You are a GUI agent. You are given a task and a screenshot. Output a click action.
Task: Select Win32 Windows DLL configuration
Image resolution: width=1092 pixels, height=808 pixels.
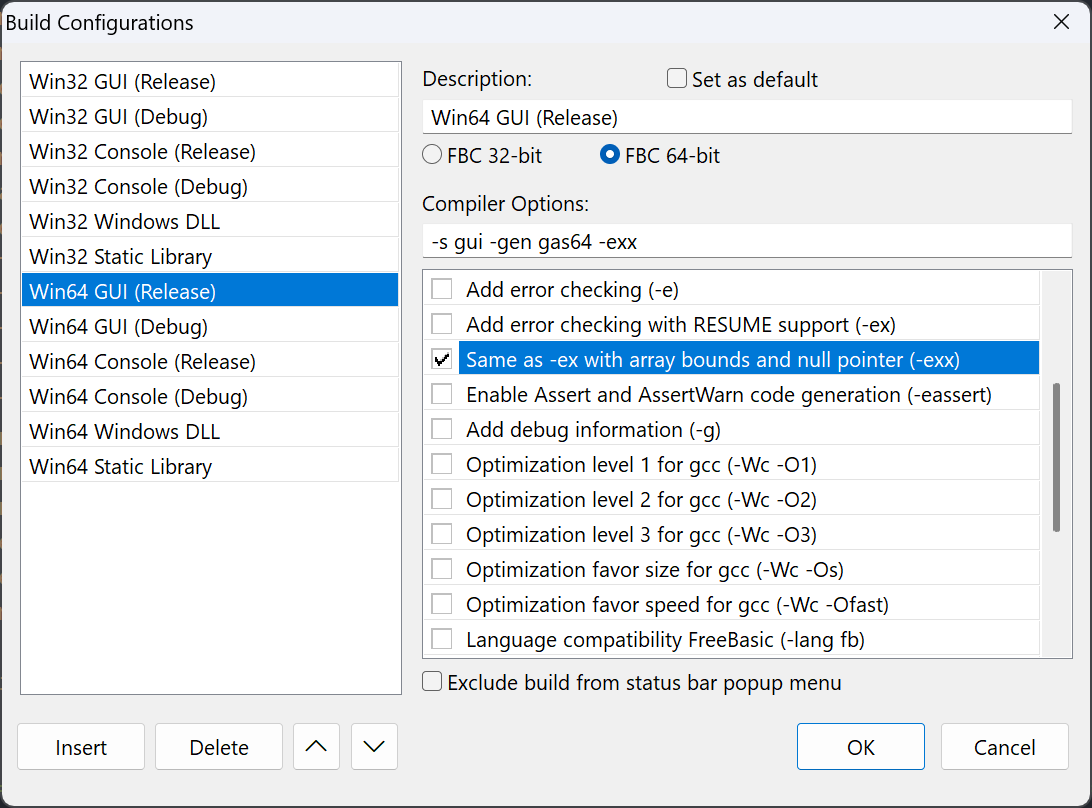(210, 222)
